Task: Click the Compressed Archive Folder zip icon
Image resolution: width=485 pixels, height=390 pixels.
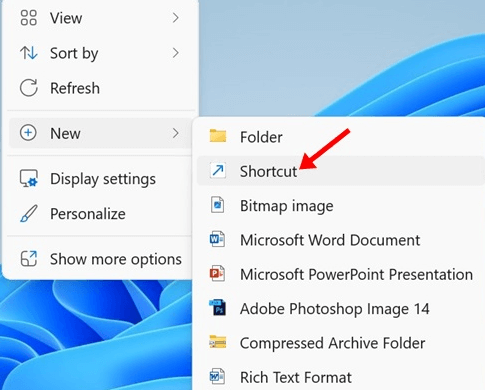Action: (x=218, y=342)
